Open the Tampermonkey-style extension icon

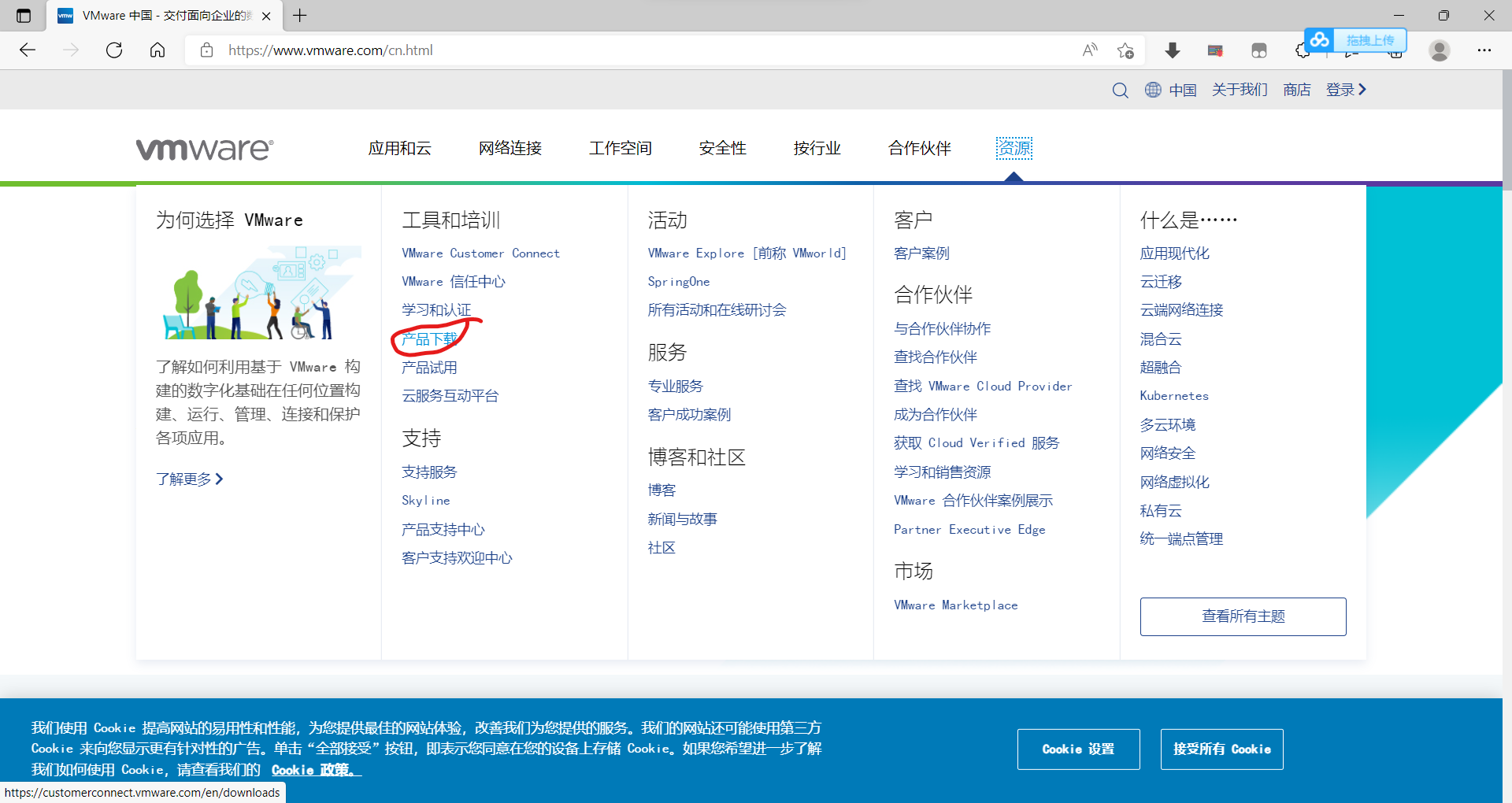click(x=1259, y=50)
